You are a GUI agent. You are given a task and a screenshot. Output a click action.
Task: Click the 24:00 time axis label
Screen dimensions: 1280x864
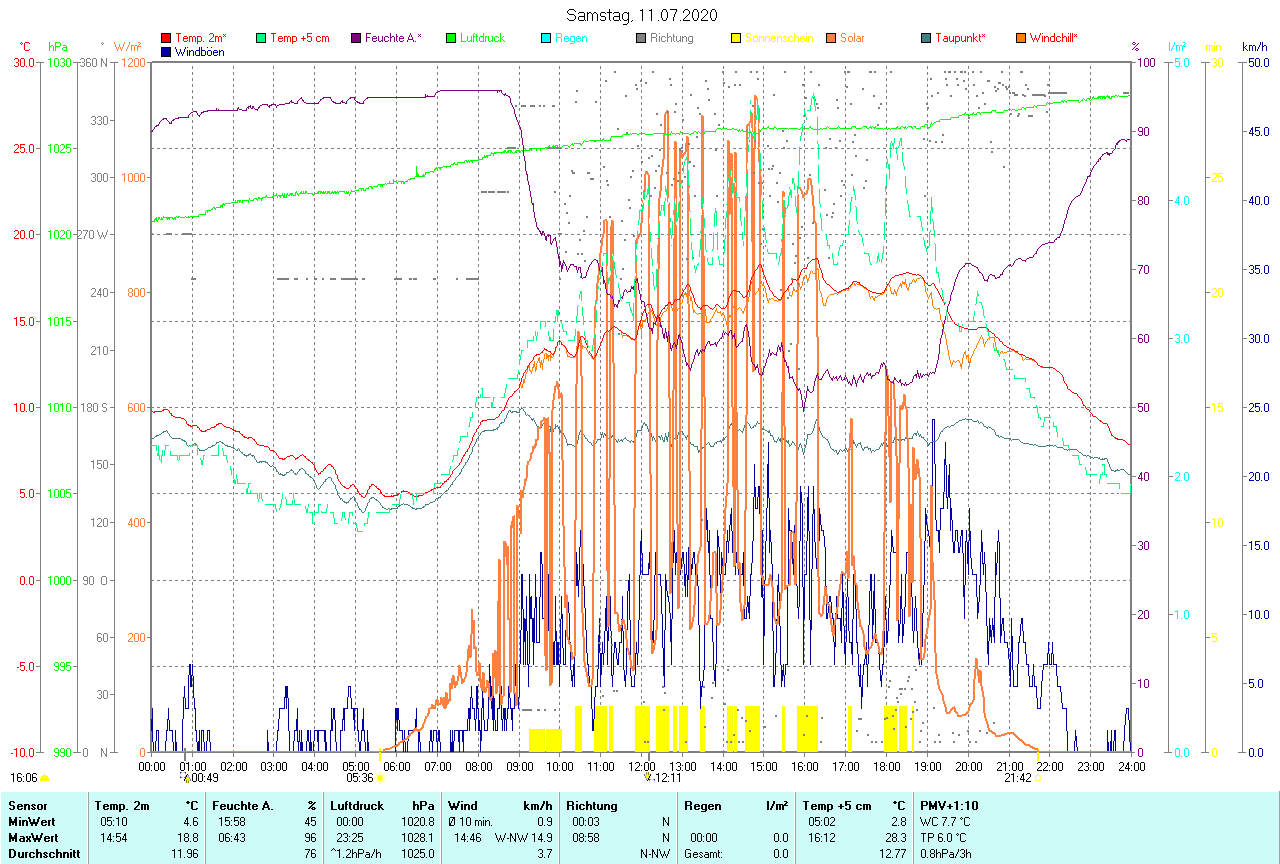click(1131, 767)
